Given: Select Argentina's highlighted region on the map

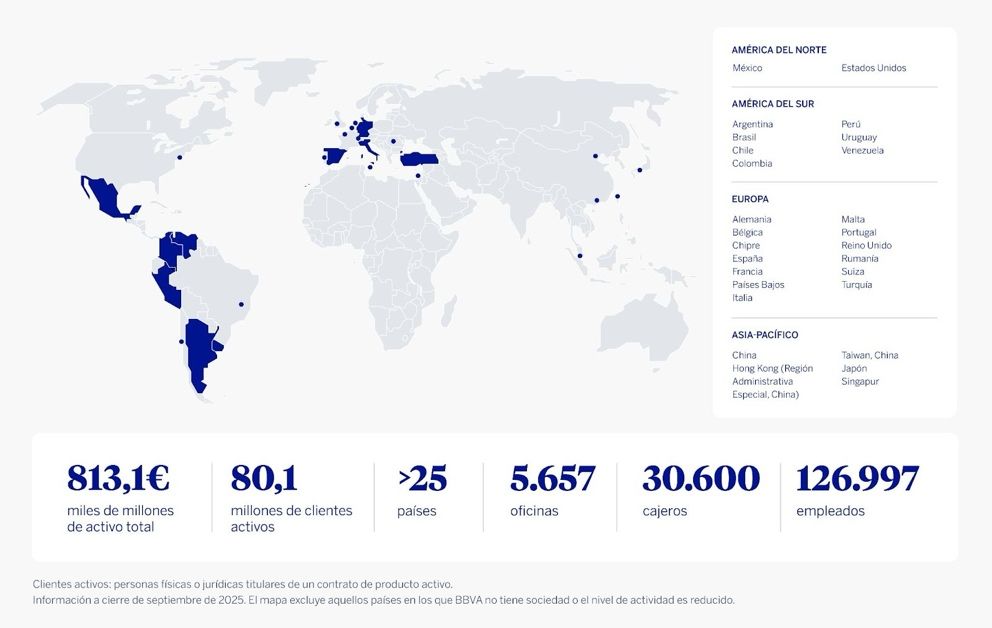Looking at the screenshot, I should pos(200,355).
